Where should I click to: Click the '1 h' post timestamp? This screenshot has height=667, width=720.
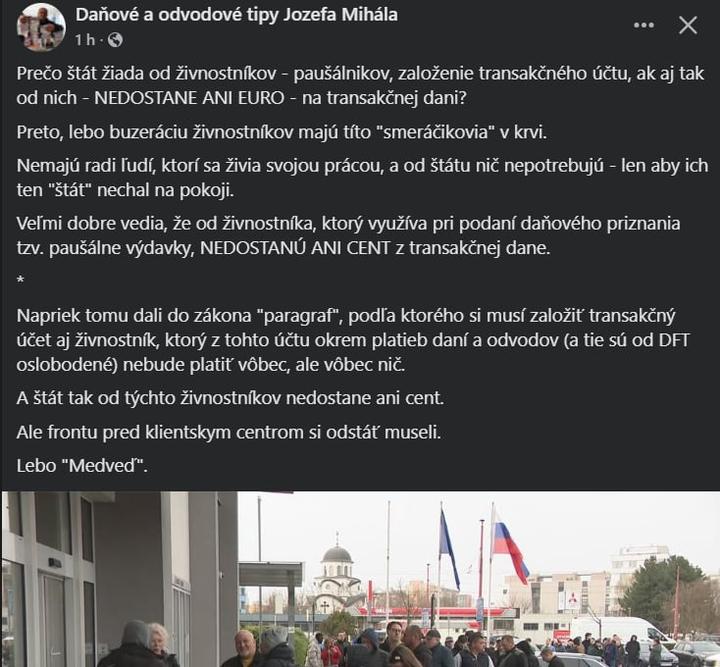pos(85,40)
